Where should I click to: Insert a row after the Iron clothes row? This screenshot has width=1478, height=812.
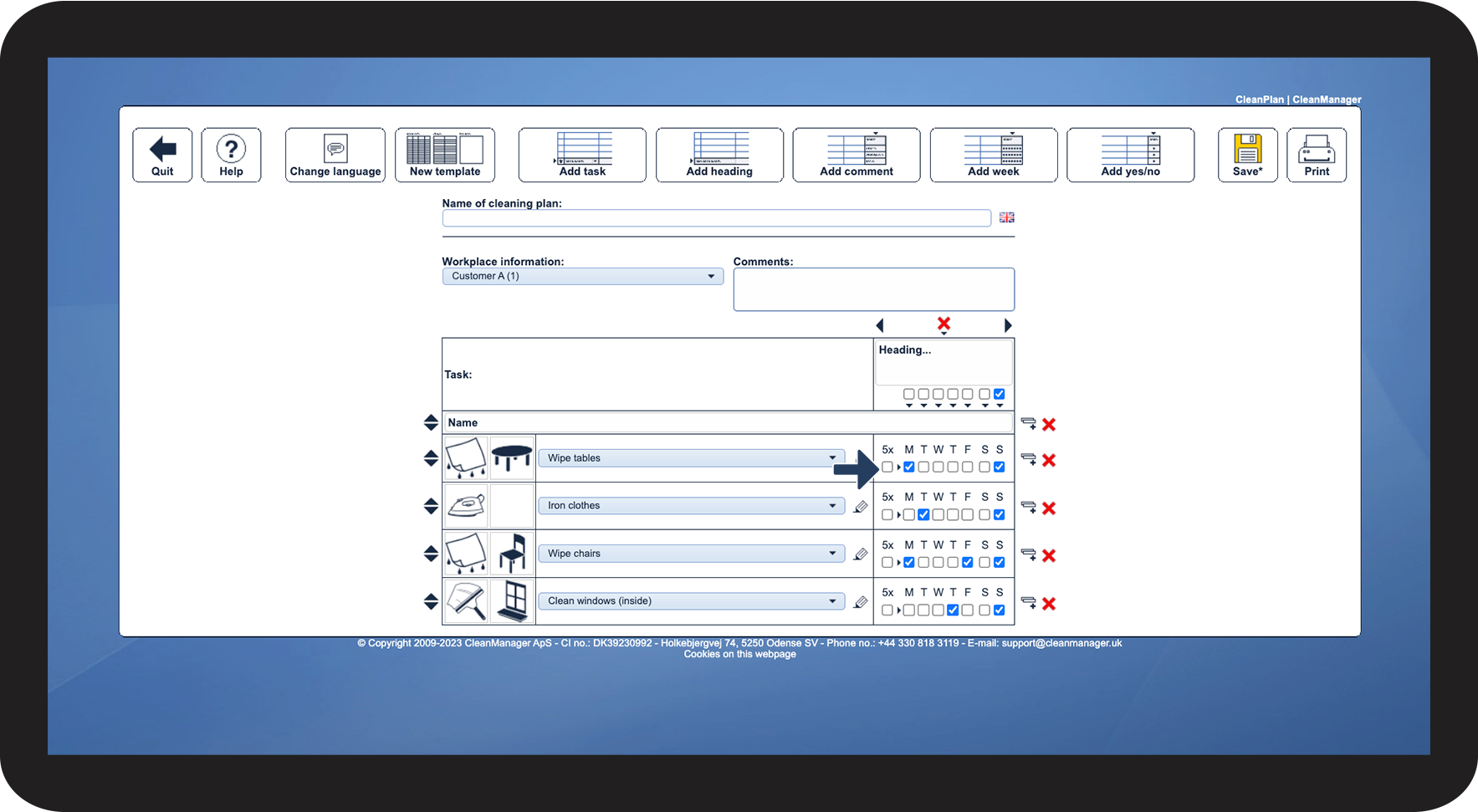coord(1029,508)
